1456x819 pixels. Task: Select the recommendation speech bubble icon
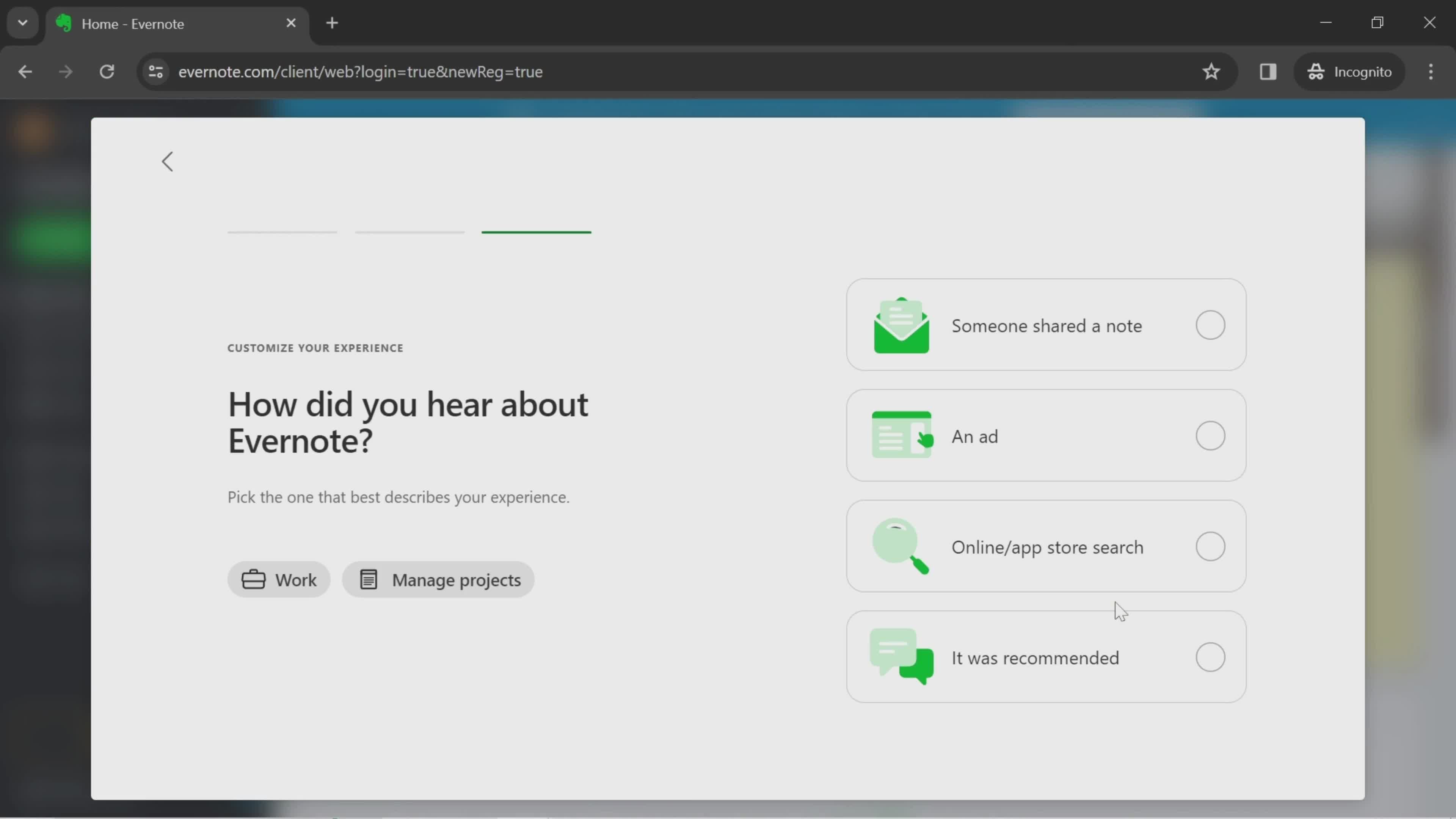tap(901, 657)
